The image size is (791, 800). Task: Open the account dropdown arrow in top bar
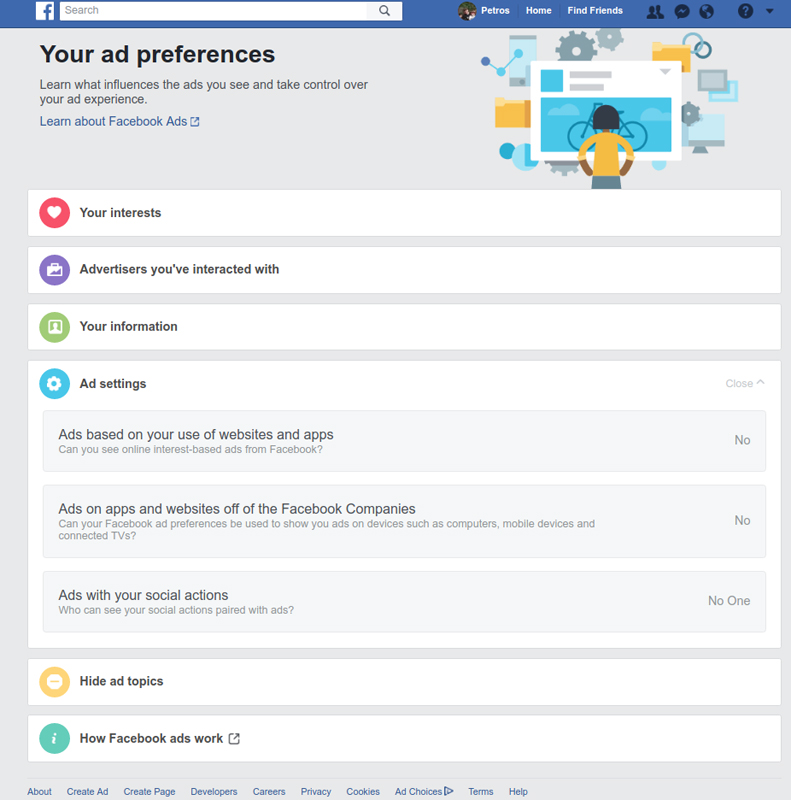click(770, 11)
